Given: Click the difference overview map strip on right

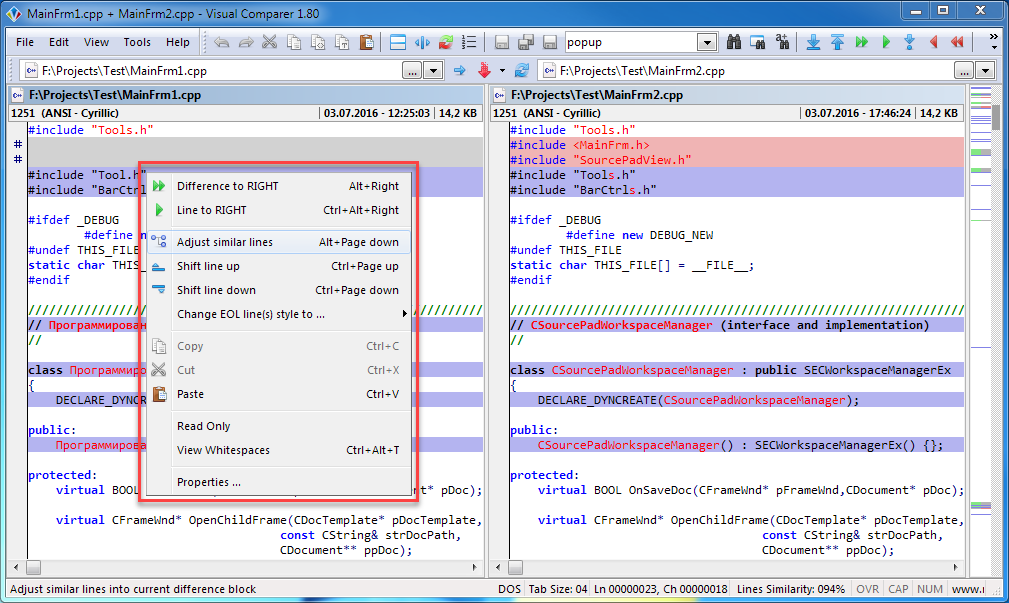Looking at the screenshot, I should pos(980,300).
